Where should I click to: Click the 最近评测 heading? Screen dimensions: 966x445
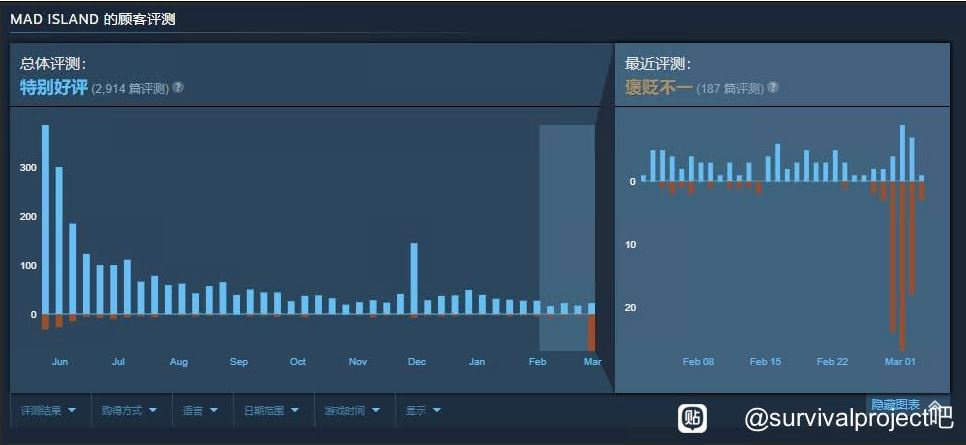point(657,63)
